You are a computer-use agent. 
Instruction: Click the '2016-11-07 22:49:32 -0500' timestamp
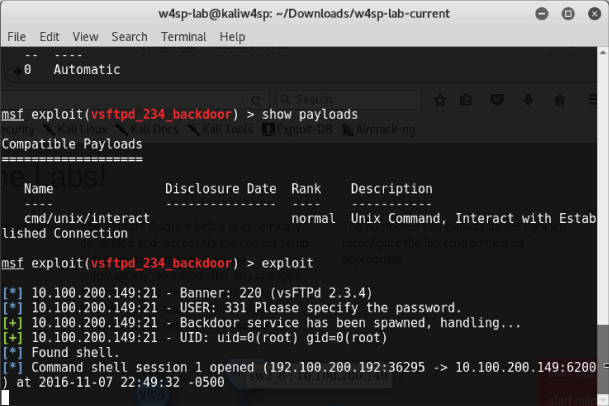131,382
